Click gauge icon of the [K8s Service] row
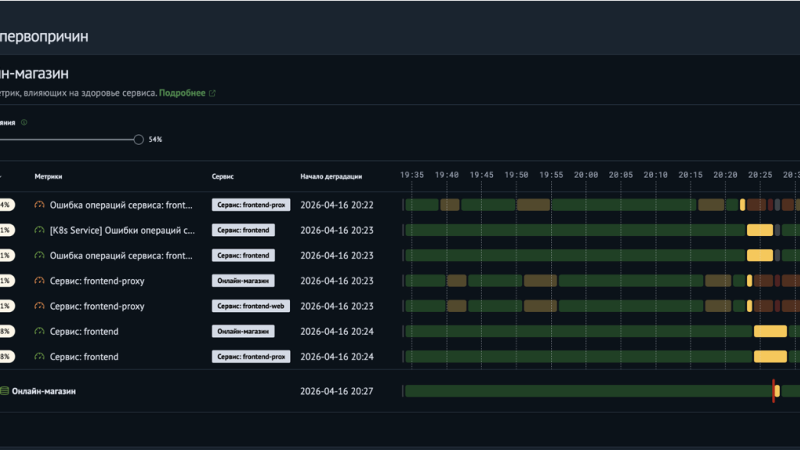This screenshot has height=450, width=800. [39, 230]
